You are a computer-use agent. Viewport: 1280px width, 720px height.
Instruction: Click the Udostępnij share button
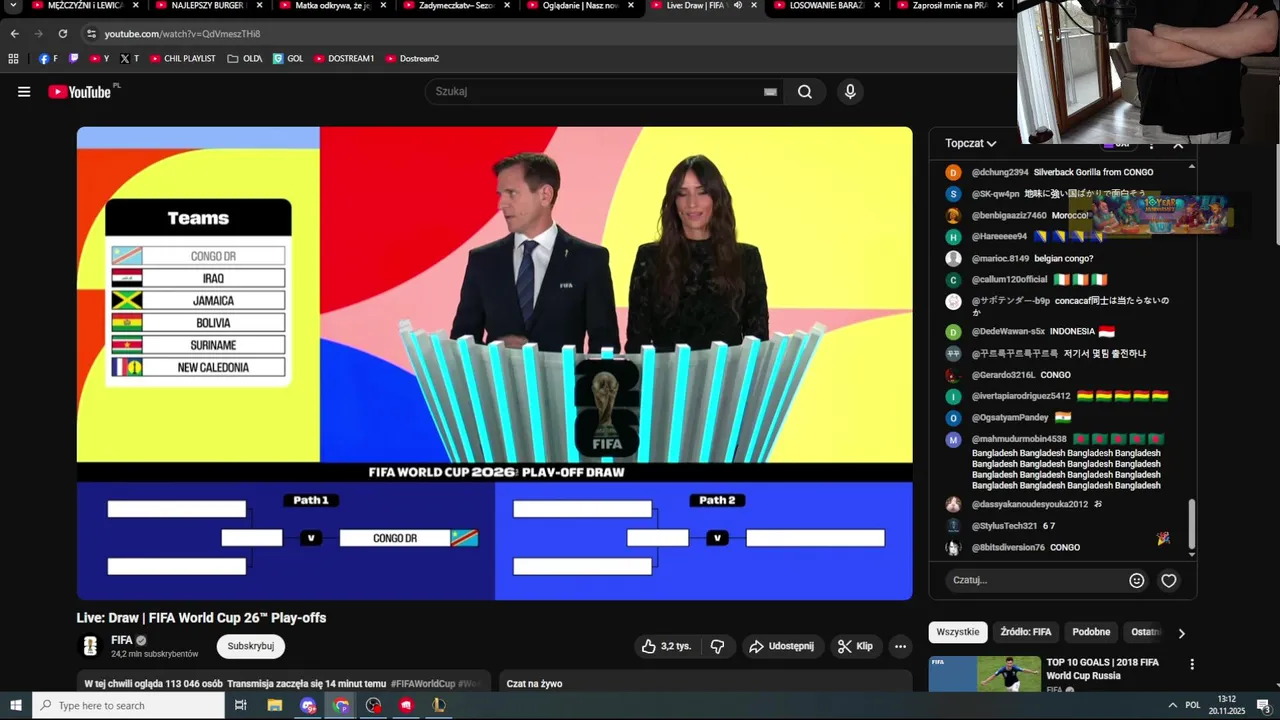coord(783,646)
